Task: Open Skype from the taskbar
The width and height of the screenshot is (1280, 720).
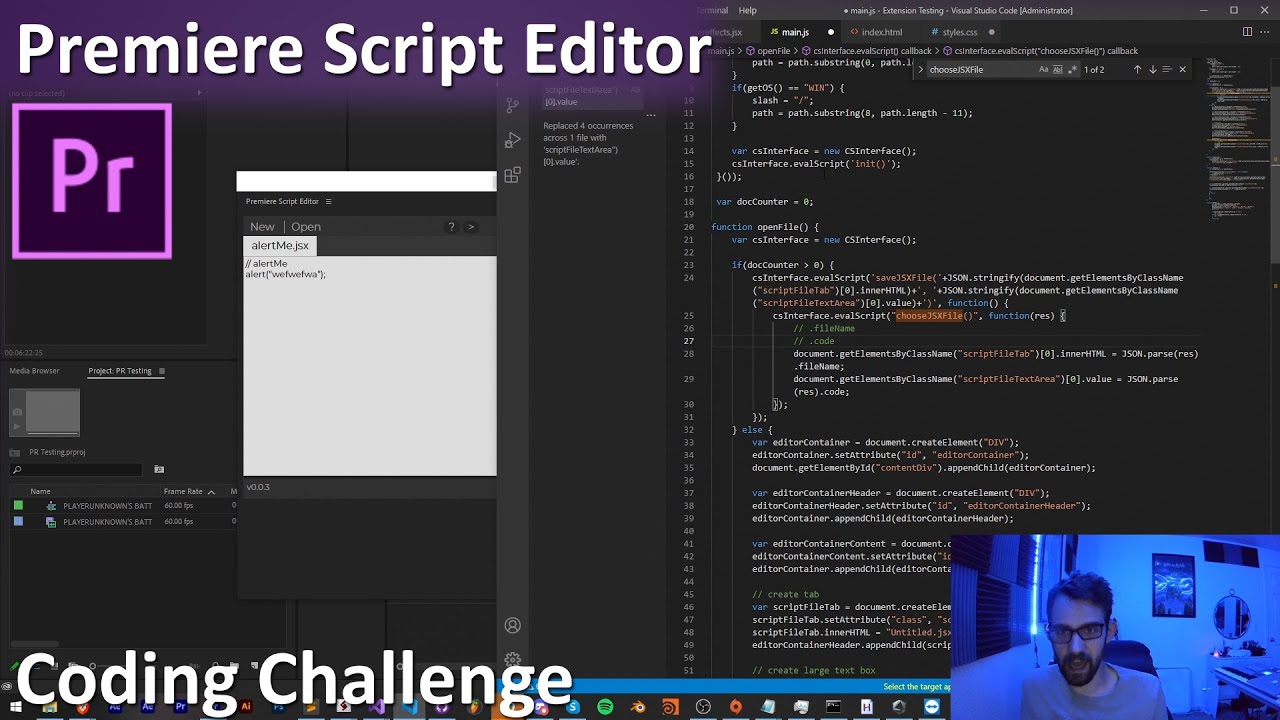Action: pos(573,708)
